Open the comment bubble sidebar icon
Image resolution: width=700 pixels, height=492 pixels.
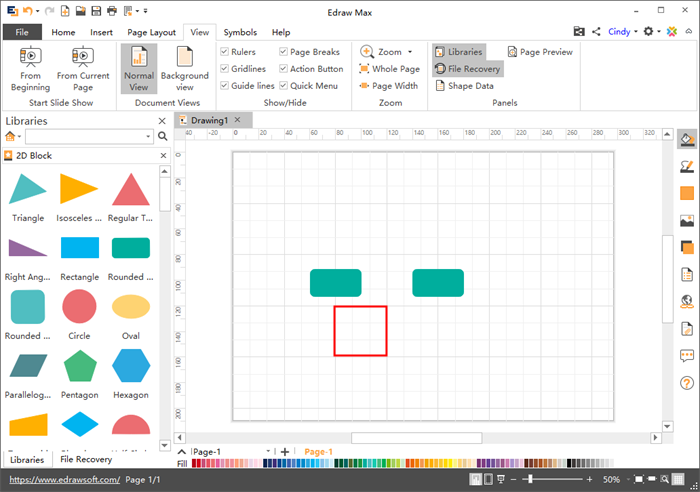coord(687,355)
